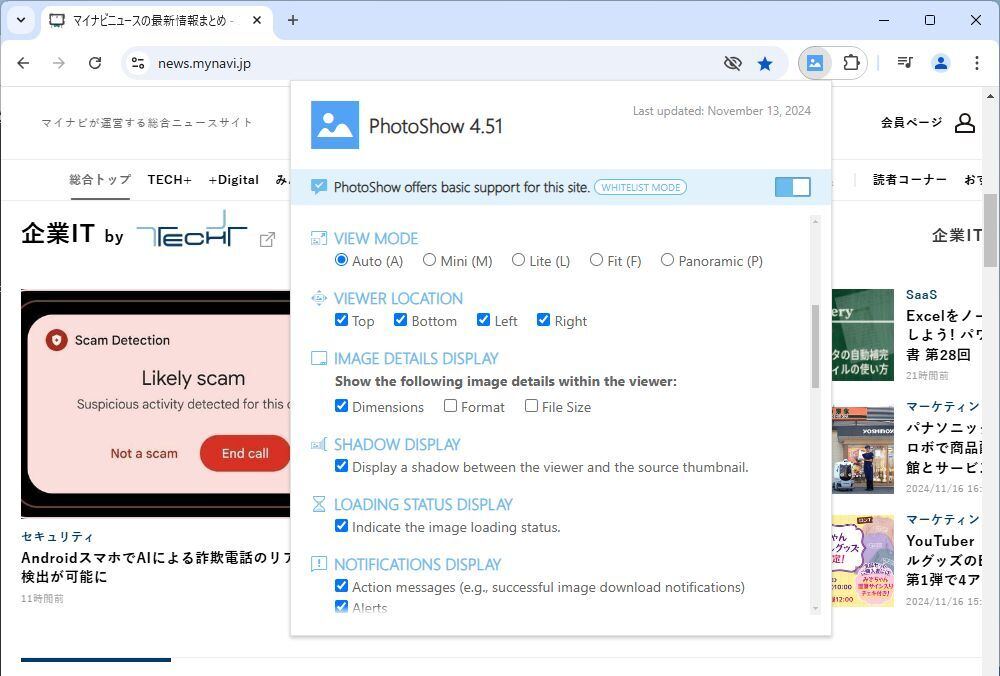Uncheck the Alerts notification checkbox

341,606
